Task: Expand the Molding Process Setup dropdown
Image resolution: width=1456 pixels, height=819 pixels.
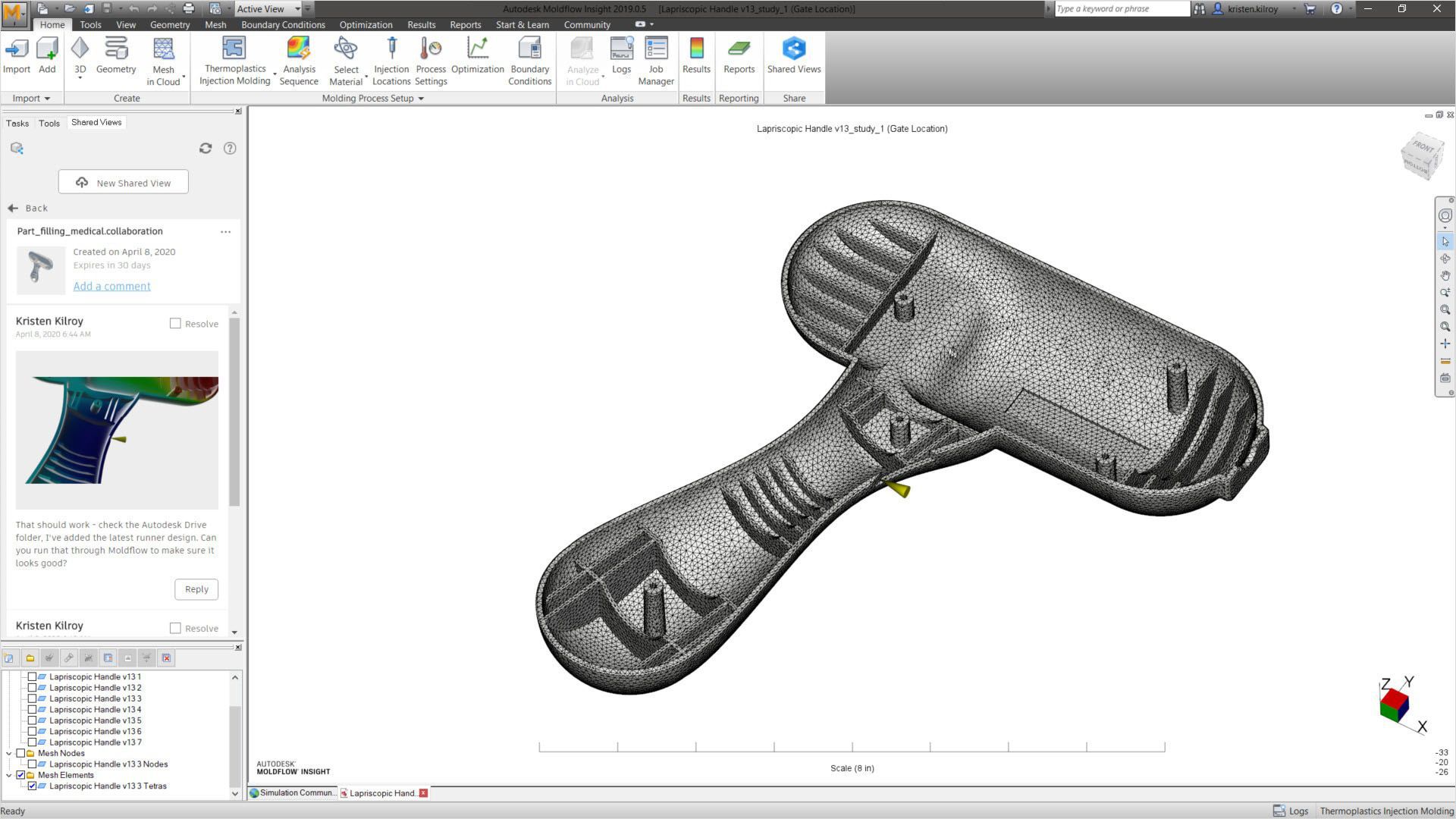Action: coord(422,98)
